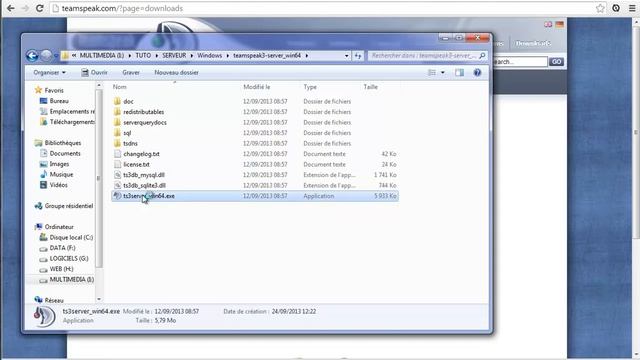
Task: Click the GO button on the website
Action: coord(556,62)
